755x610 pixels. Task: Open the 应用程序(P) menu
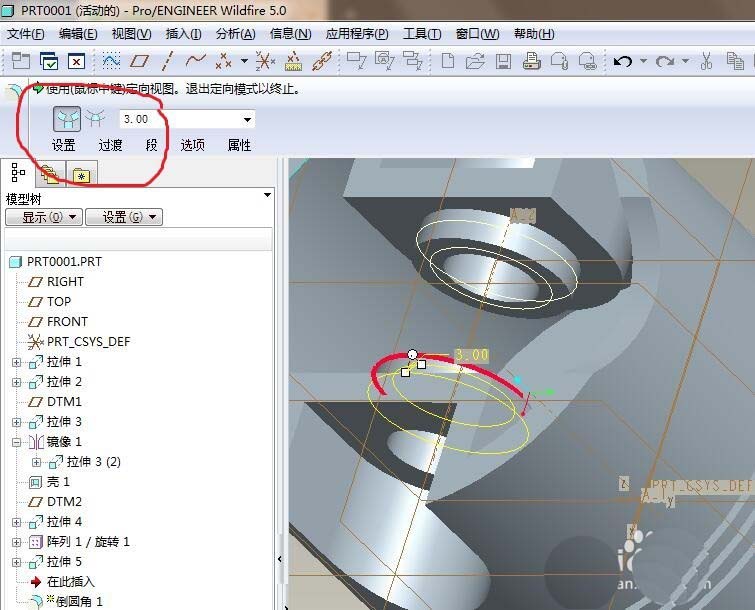tap(357, 34)
